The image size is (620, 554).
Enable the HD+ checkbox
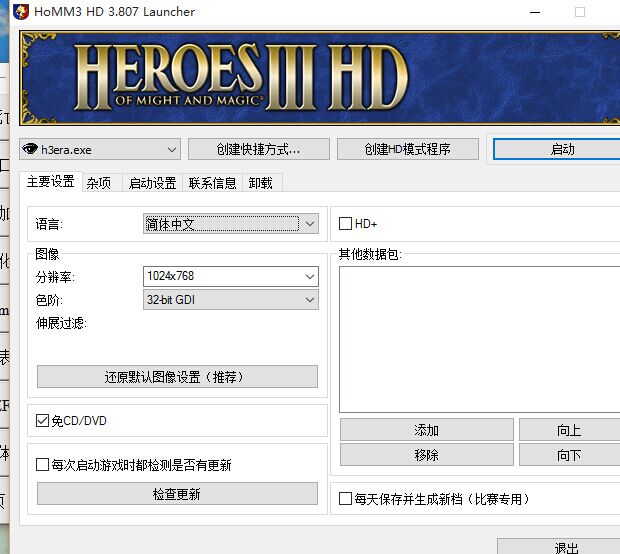tap(346, 223)
